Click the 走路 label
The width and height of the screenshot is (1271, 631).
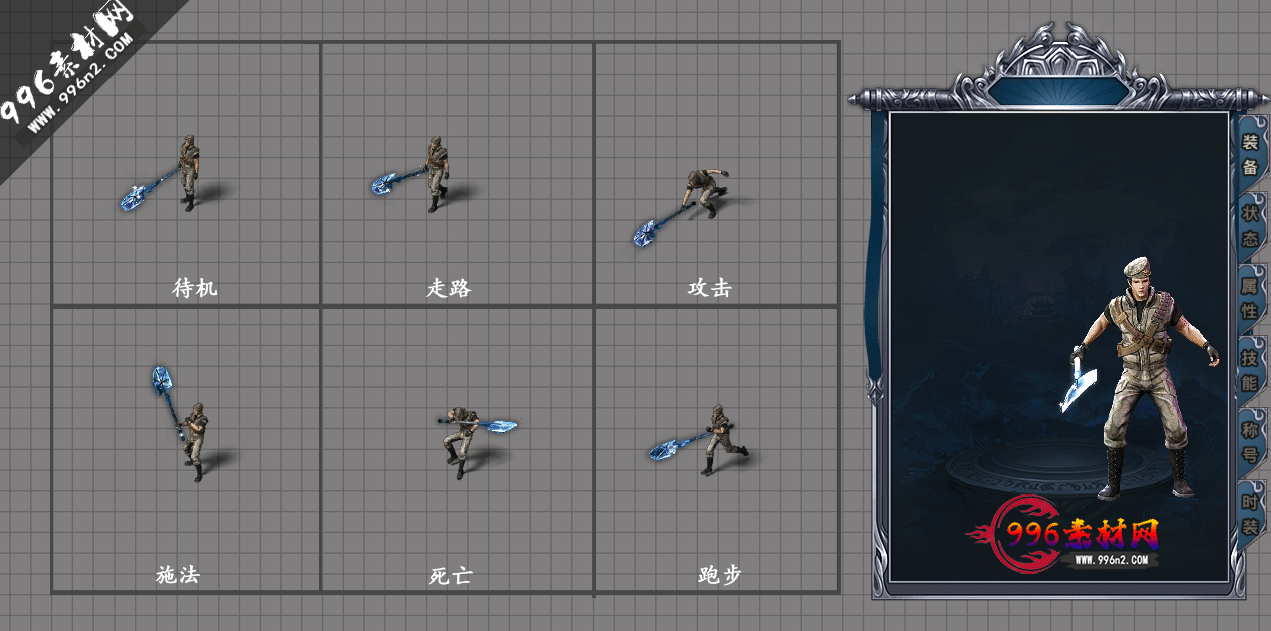coord(449,288)
